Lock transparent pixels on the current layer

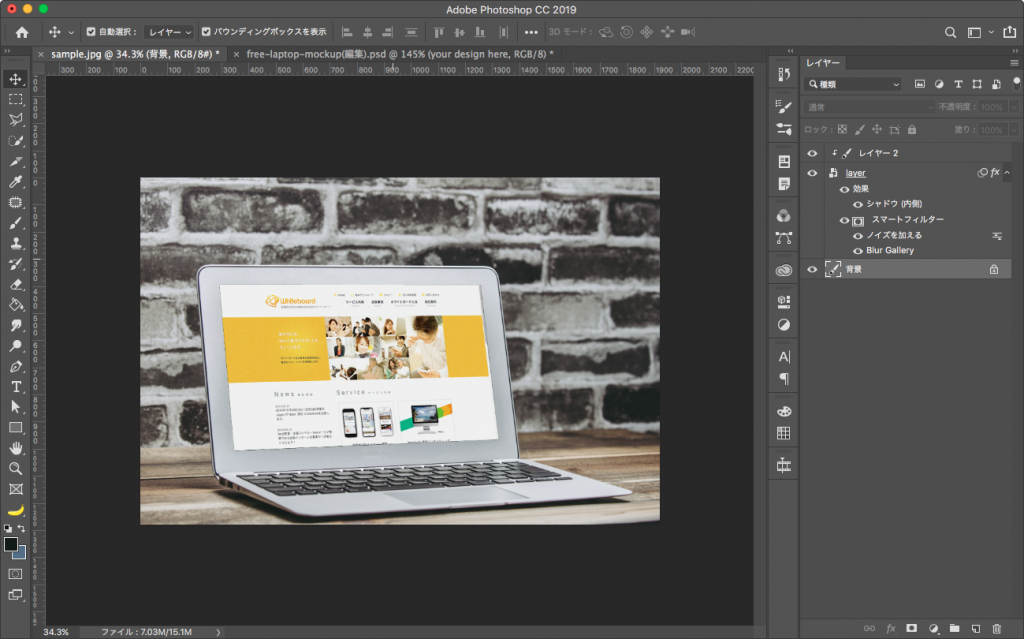843,128
